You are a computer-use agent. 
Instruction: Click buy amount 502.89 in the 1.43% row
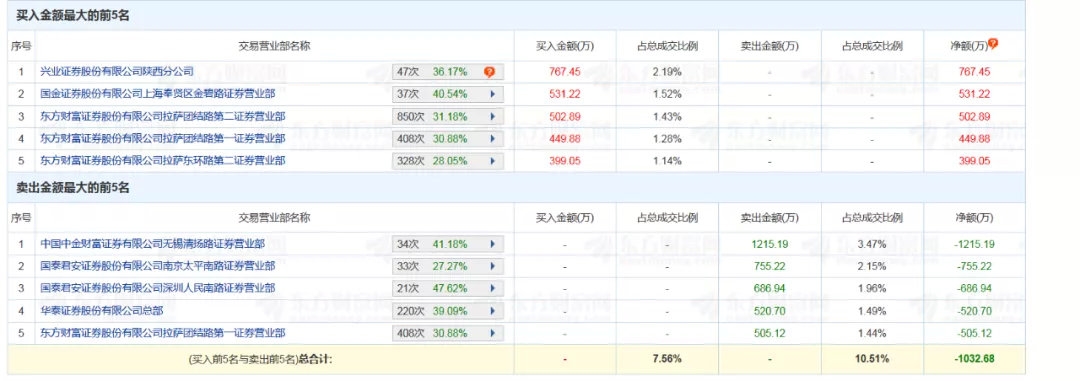[x=565, y=116]
